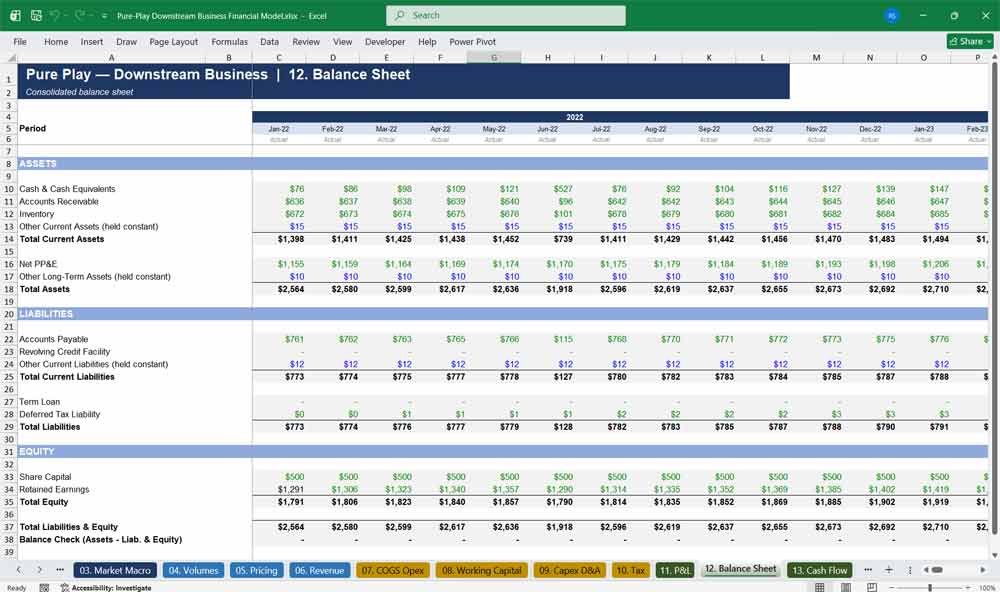Open the user account avatar
This screenshot has height=592, width=1000.
pos(892,15)
